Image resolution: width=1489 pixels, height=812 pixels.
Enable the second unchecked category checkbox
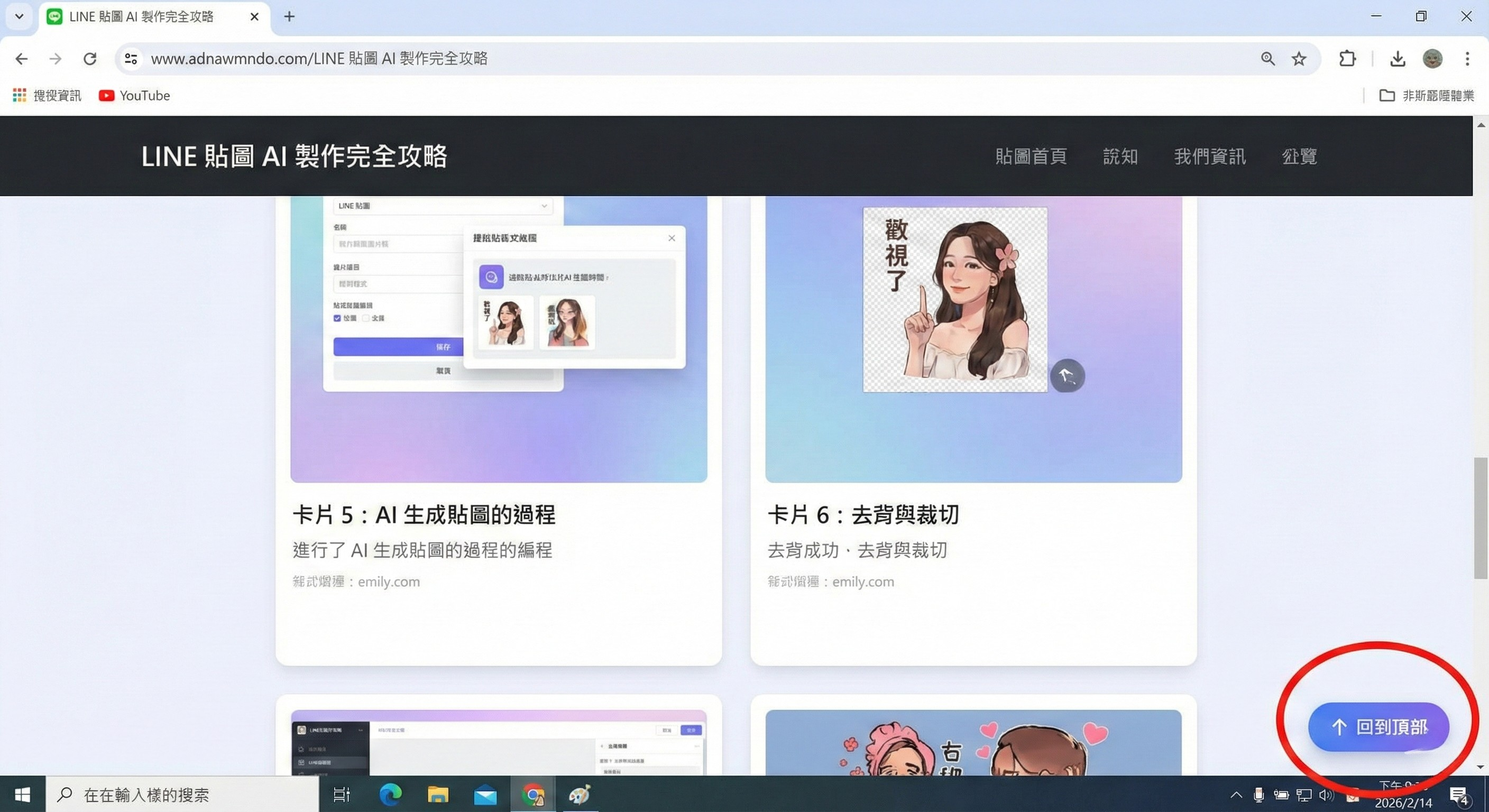point(366,318)
